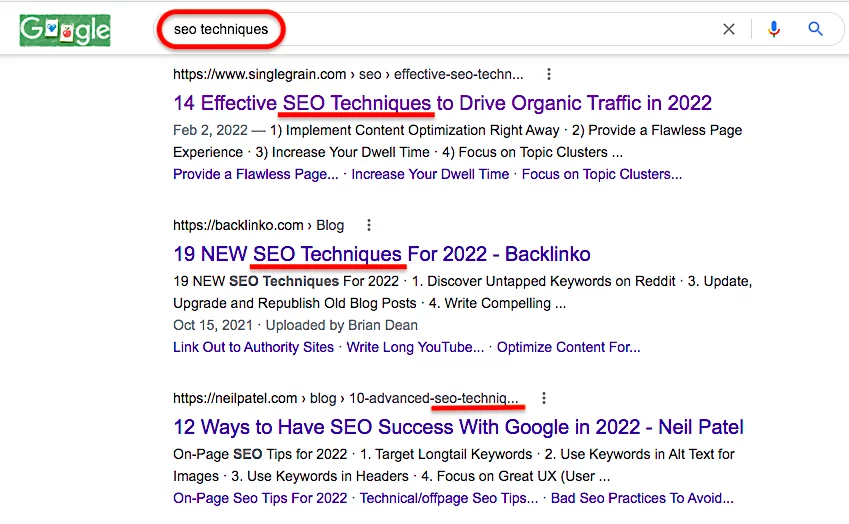This screenshot has width=849, height=524.
Task: Follow 'Bad Seo Practices To Avoid...' sitelink
Action: pyautogui.click(x=642, y=498)
